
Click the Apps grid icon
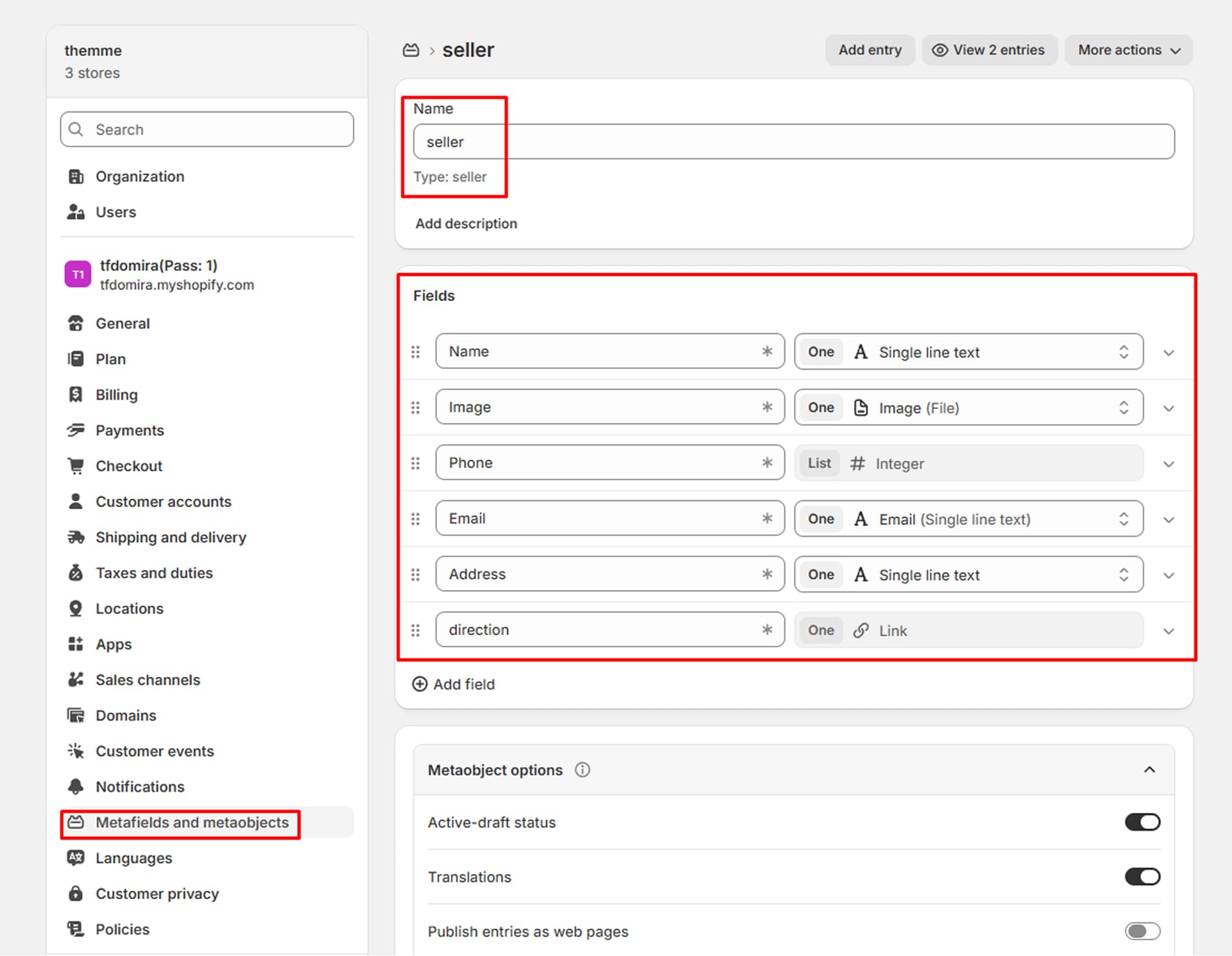pyautogui.click(x=76, y=644)
